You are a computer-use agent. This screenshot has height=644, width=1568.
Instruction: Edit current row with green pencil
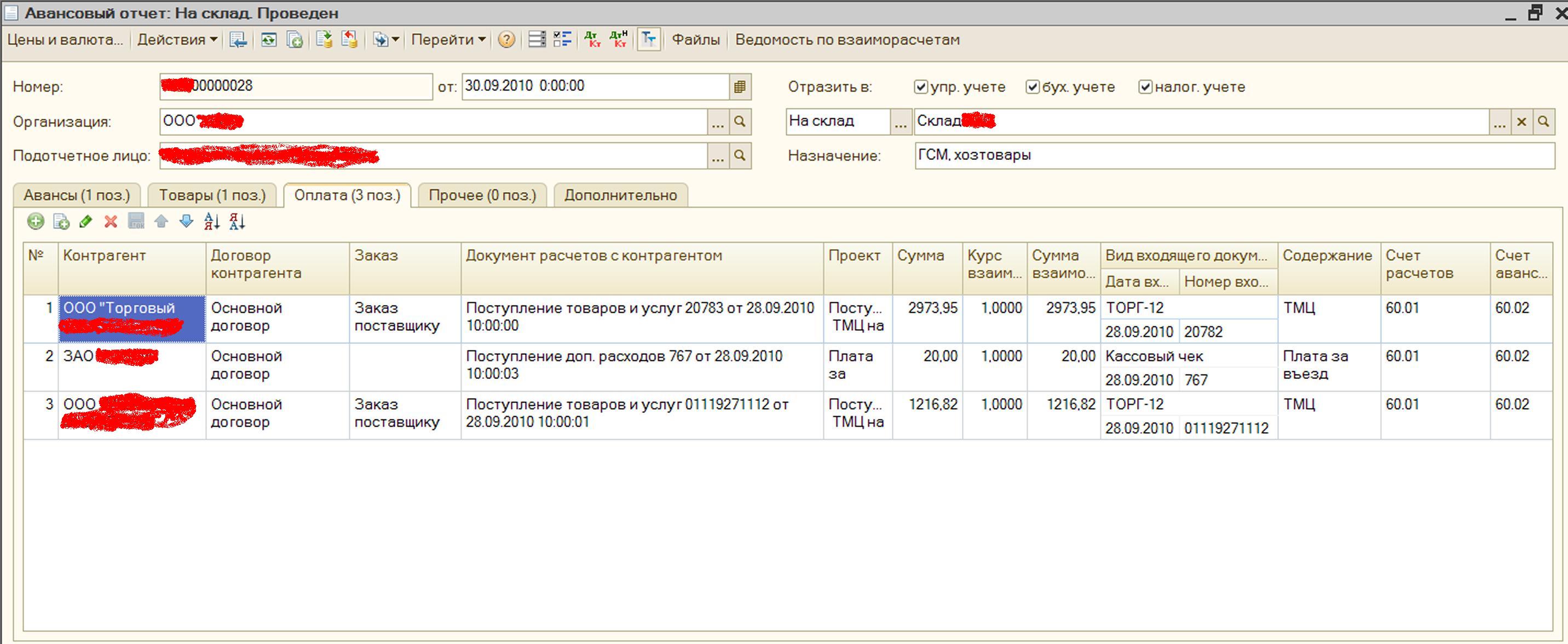click(85, 222)
